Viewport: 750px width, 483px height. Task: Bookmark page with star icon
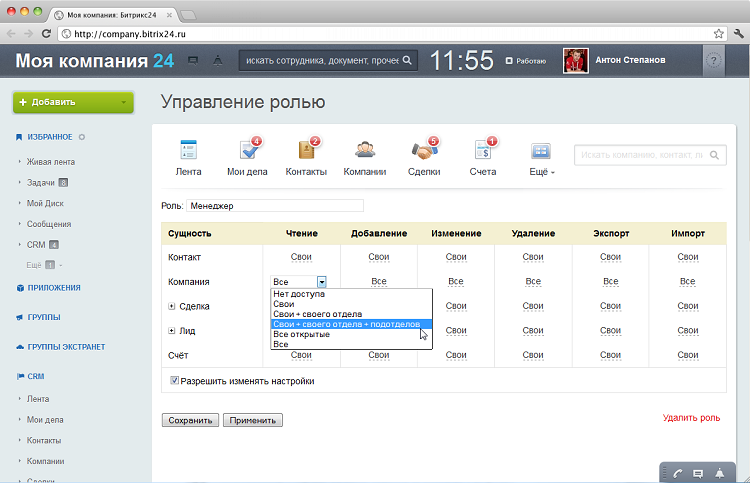click(718, 33)
